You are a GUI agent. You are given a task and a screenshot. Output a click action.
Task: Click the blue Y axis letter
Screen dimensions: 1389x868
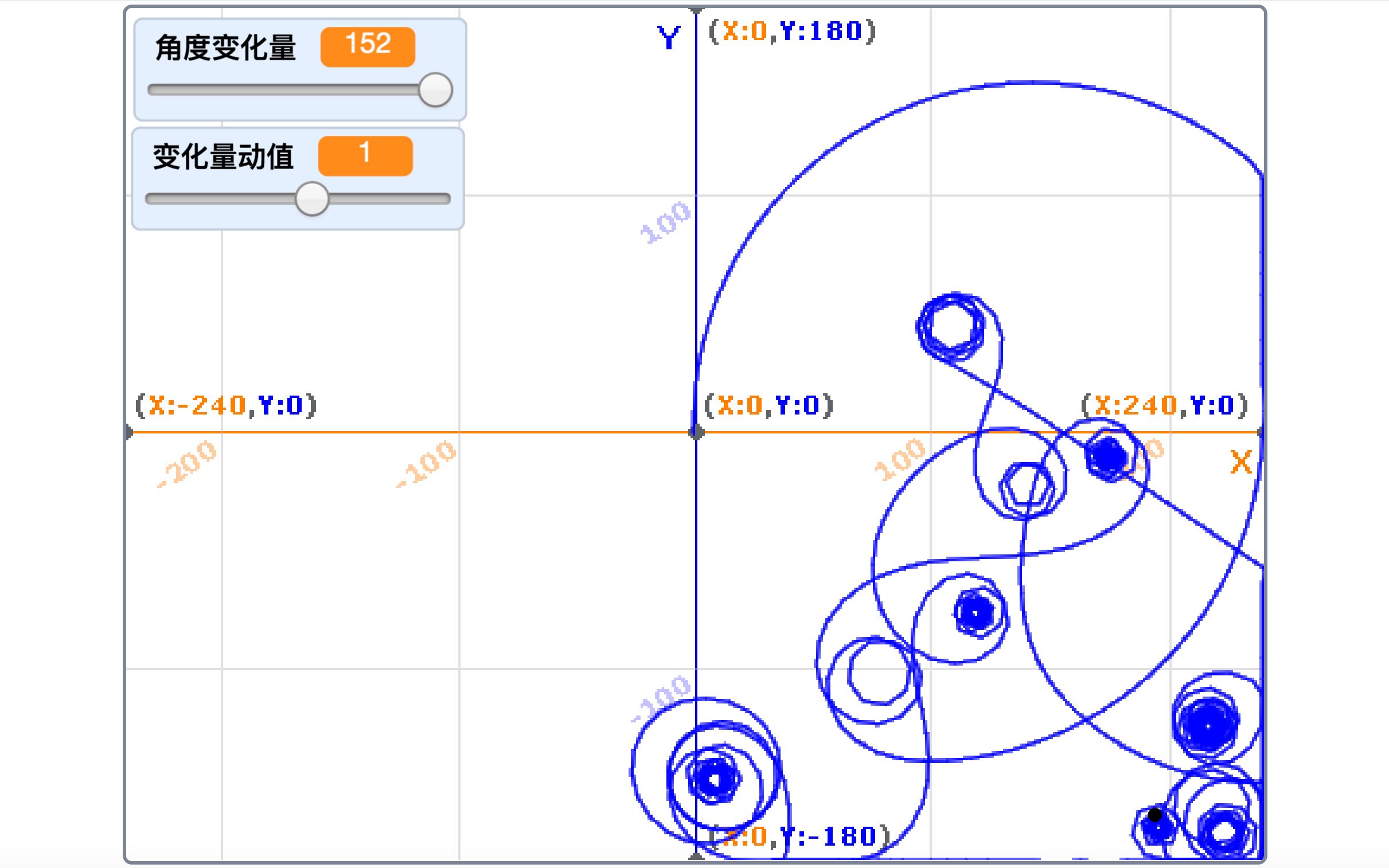coord(668,38)
